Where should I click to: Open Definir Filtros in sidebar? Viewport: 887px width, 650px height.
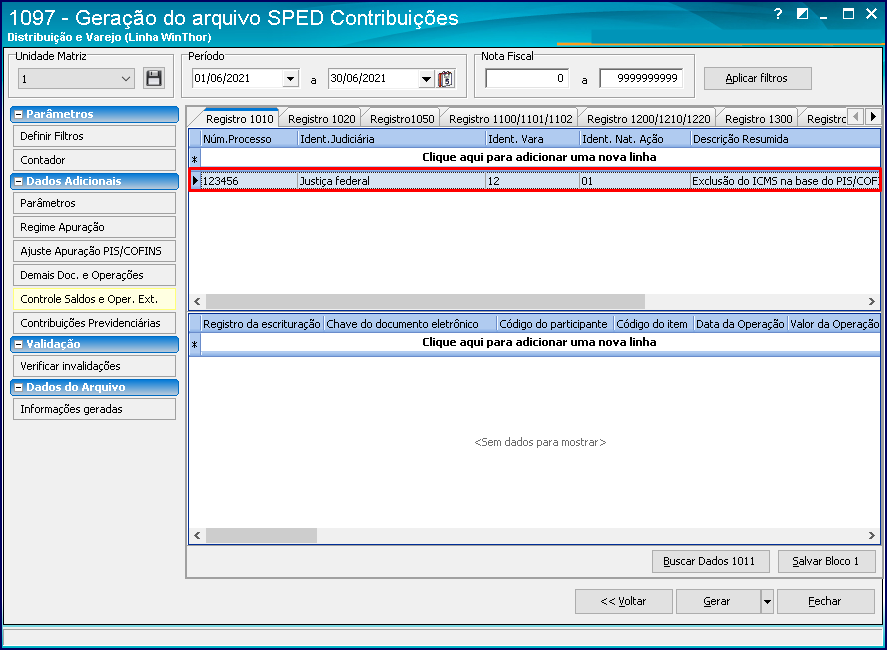point(94,136)
